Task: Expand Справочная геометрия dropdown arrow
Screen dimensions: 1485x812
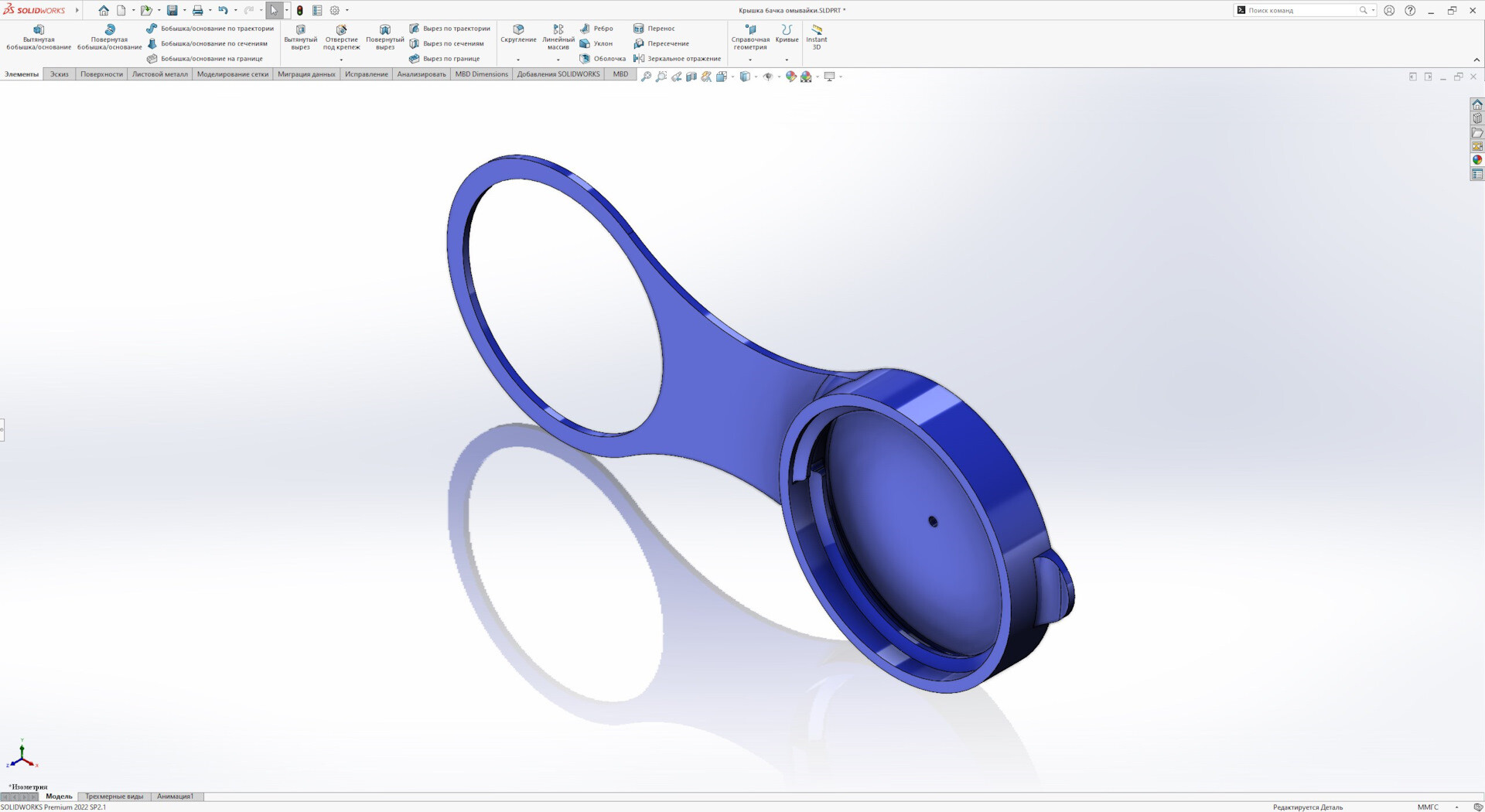Action: coord(750,60)
